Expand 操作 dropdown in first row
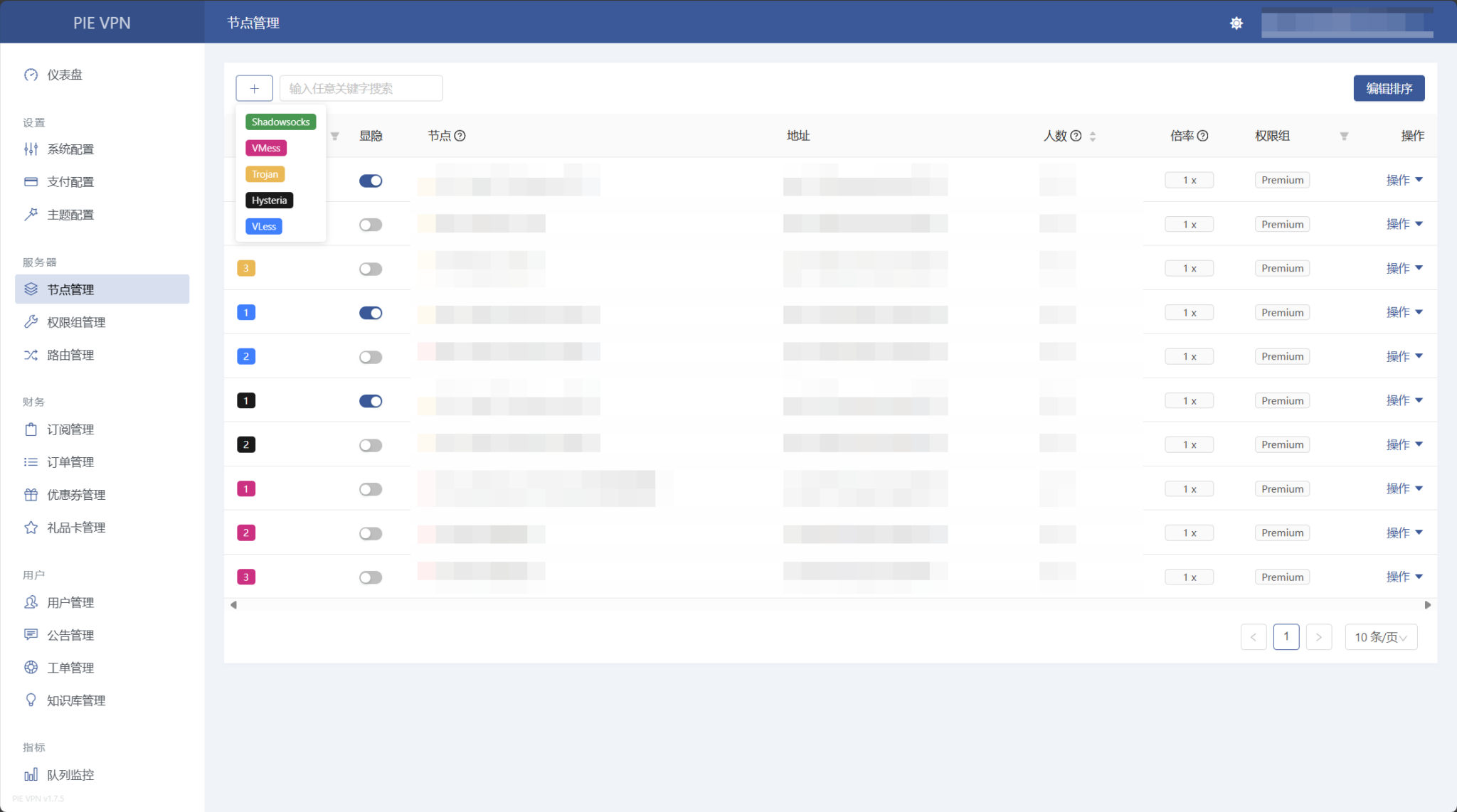 (1404, 180)
